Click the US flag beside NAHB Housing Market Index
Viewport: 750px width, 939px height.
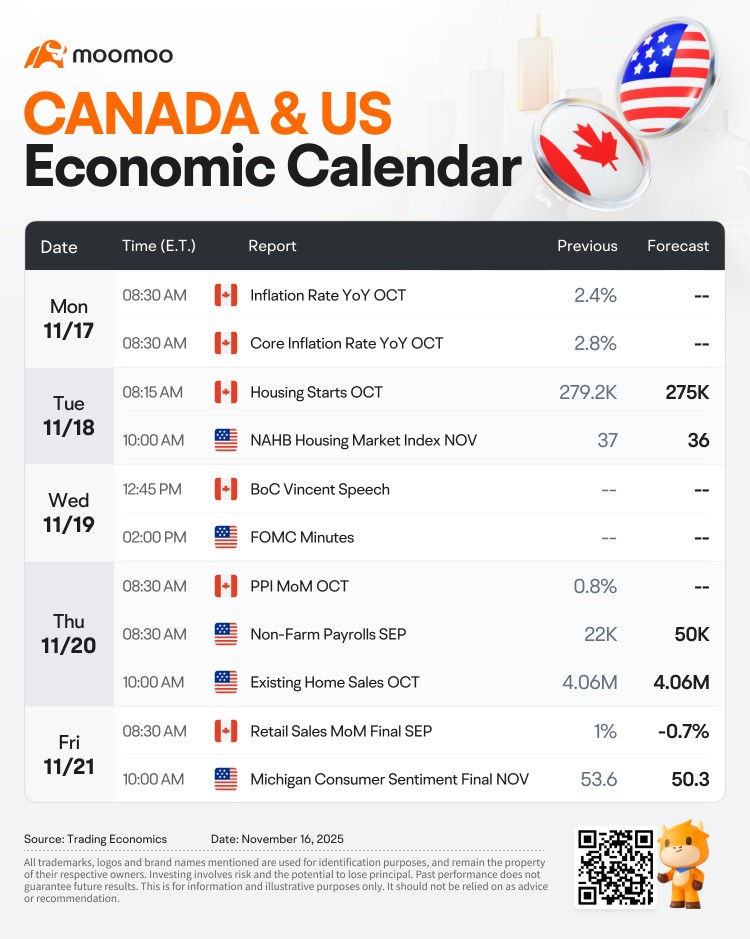point(226,440)
